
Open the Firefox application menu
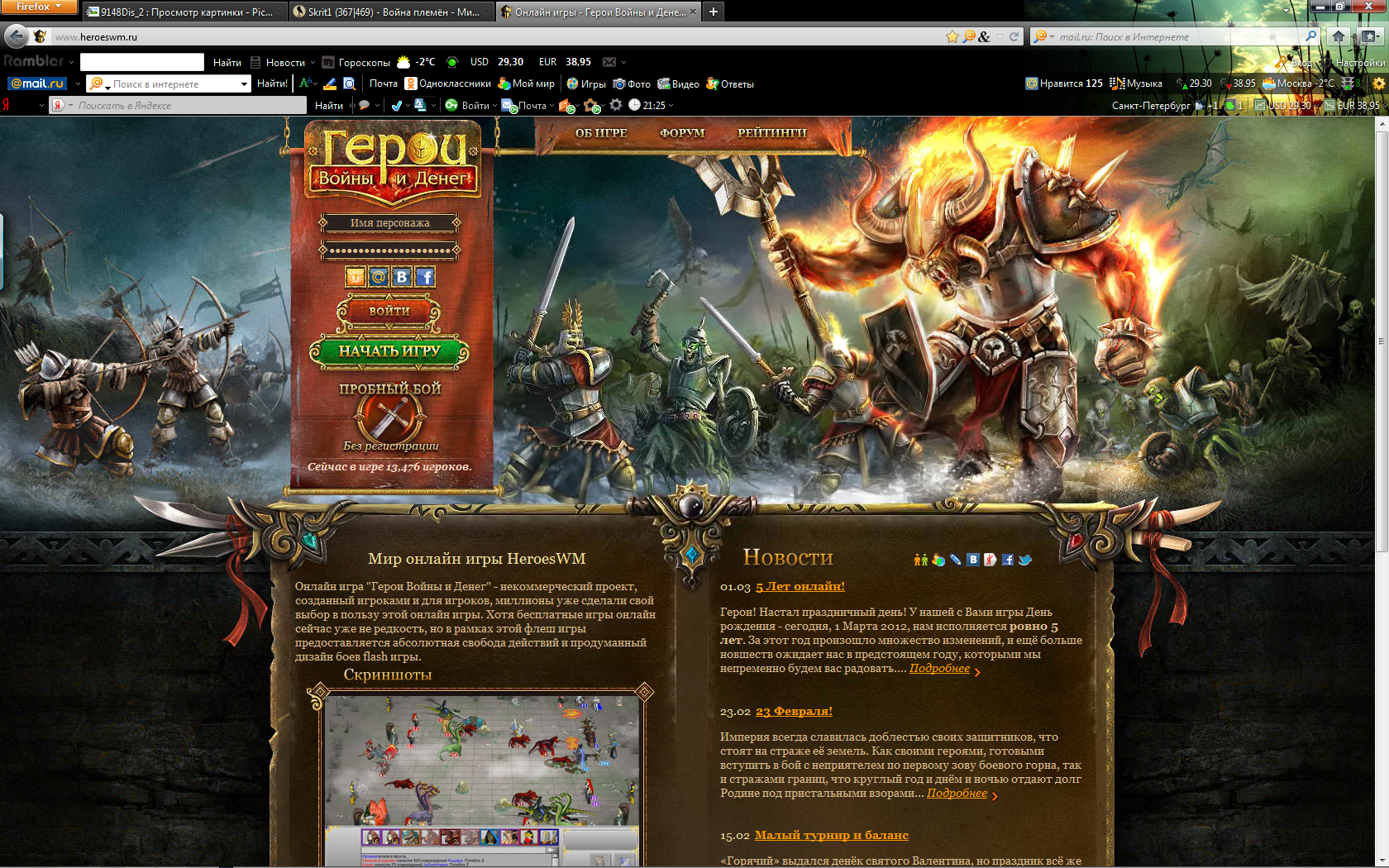coord(39,7)
